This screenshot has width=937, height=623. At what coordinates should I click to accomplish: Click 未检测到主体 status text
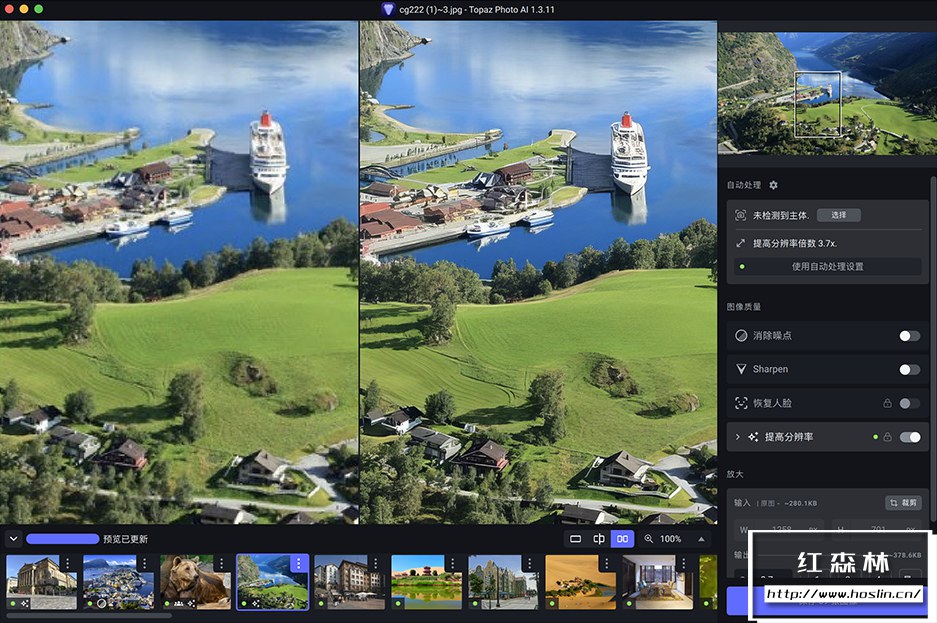pos(781,215)
